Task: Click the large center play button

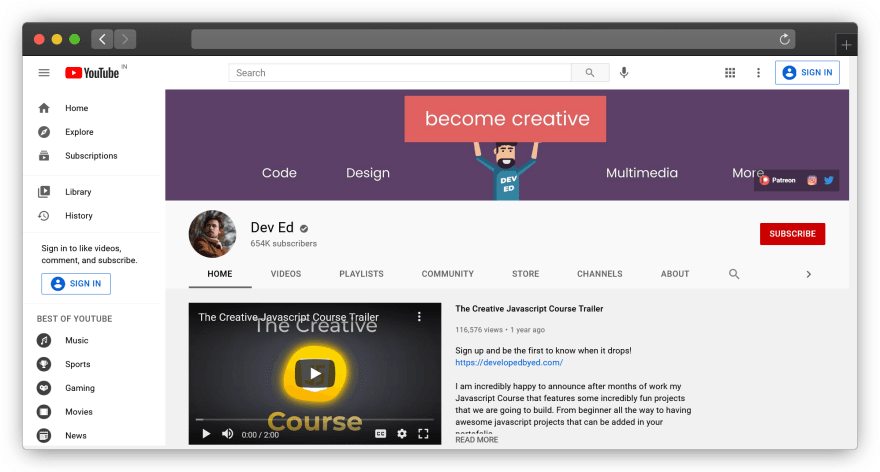Action: coord(315,373)
